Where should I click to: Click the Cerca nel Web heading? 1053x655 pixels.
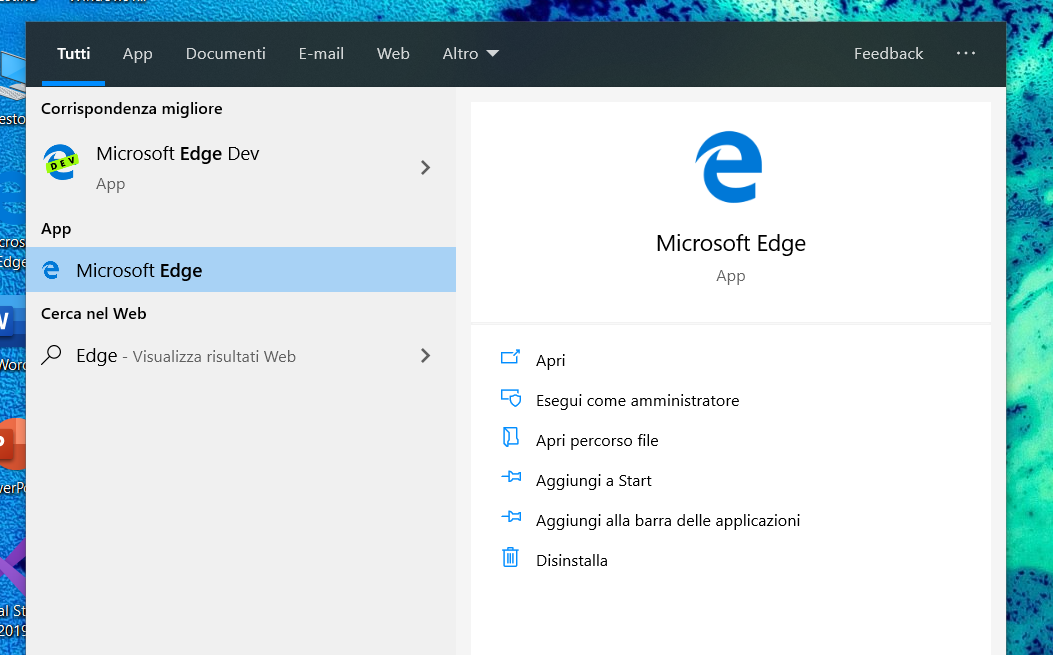coord(93,314)
